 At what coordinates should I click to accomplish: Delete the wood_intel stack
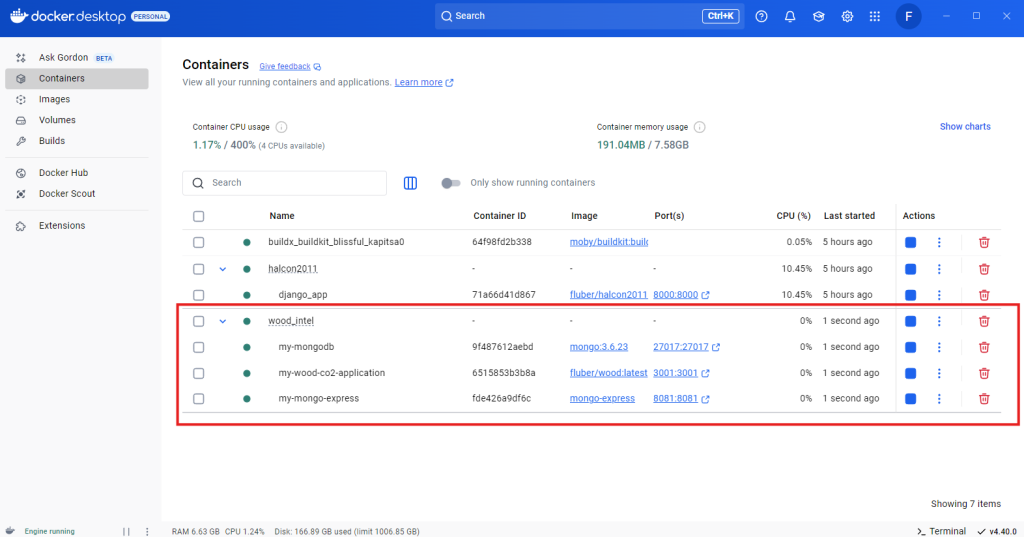[x=984, y=321]
